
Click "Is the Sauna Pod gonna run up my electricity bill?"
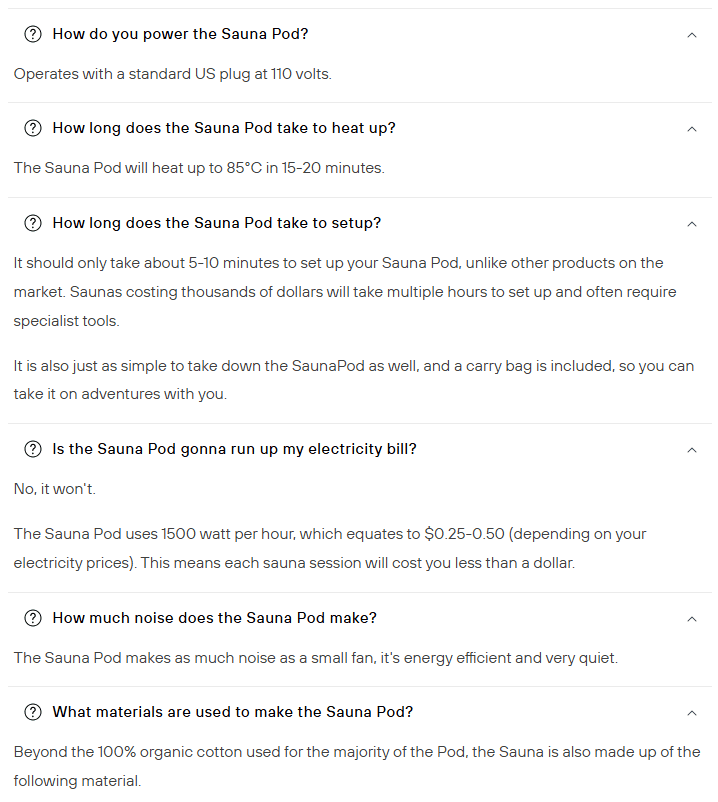pyautogui.click(x=234, y=449)
